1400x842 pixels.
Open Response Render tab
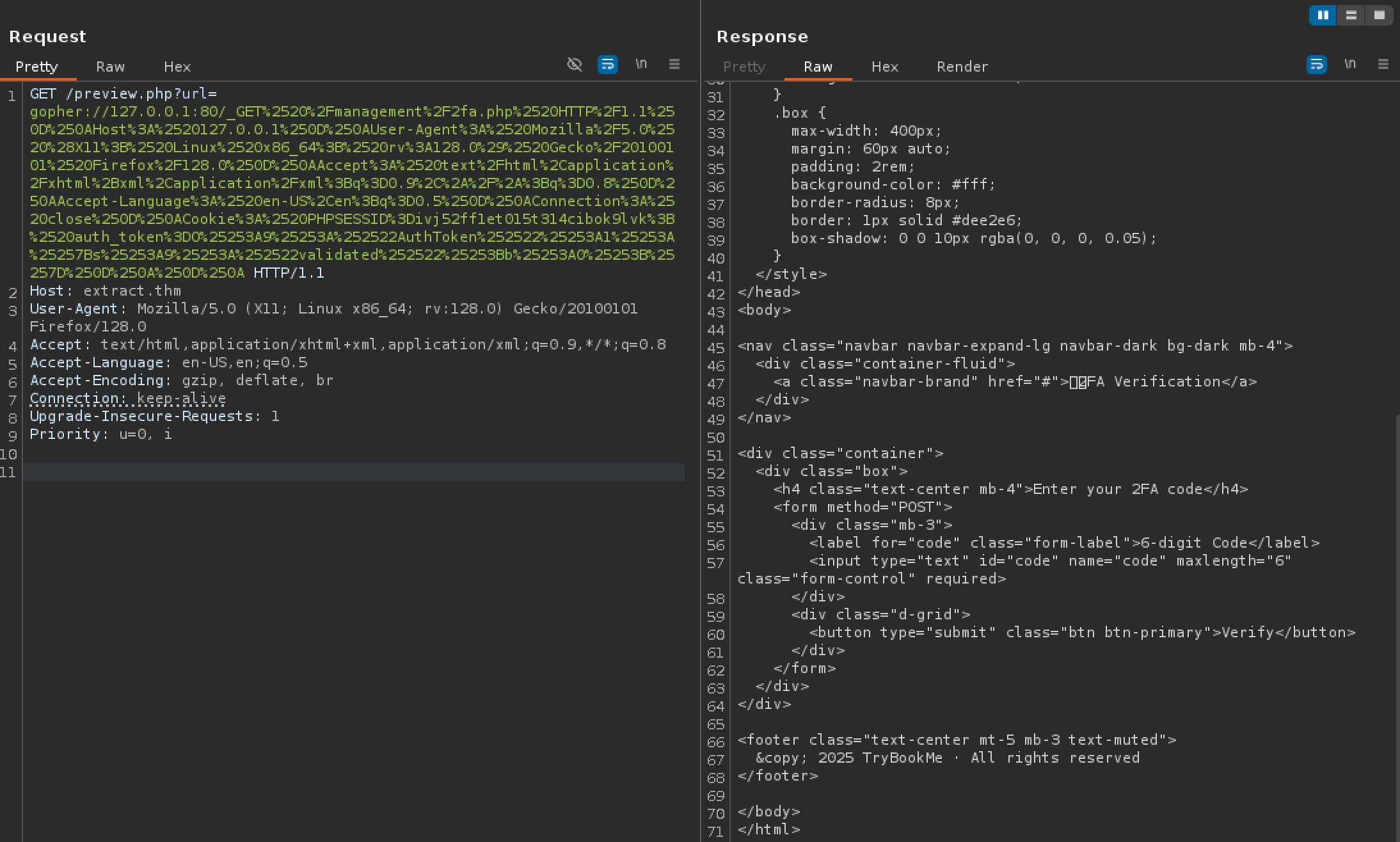click(x=962, y=67)
